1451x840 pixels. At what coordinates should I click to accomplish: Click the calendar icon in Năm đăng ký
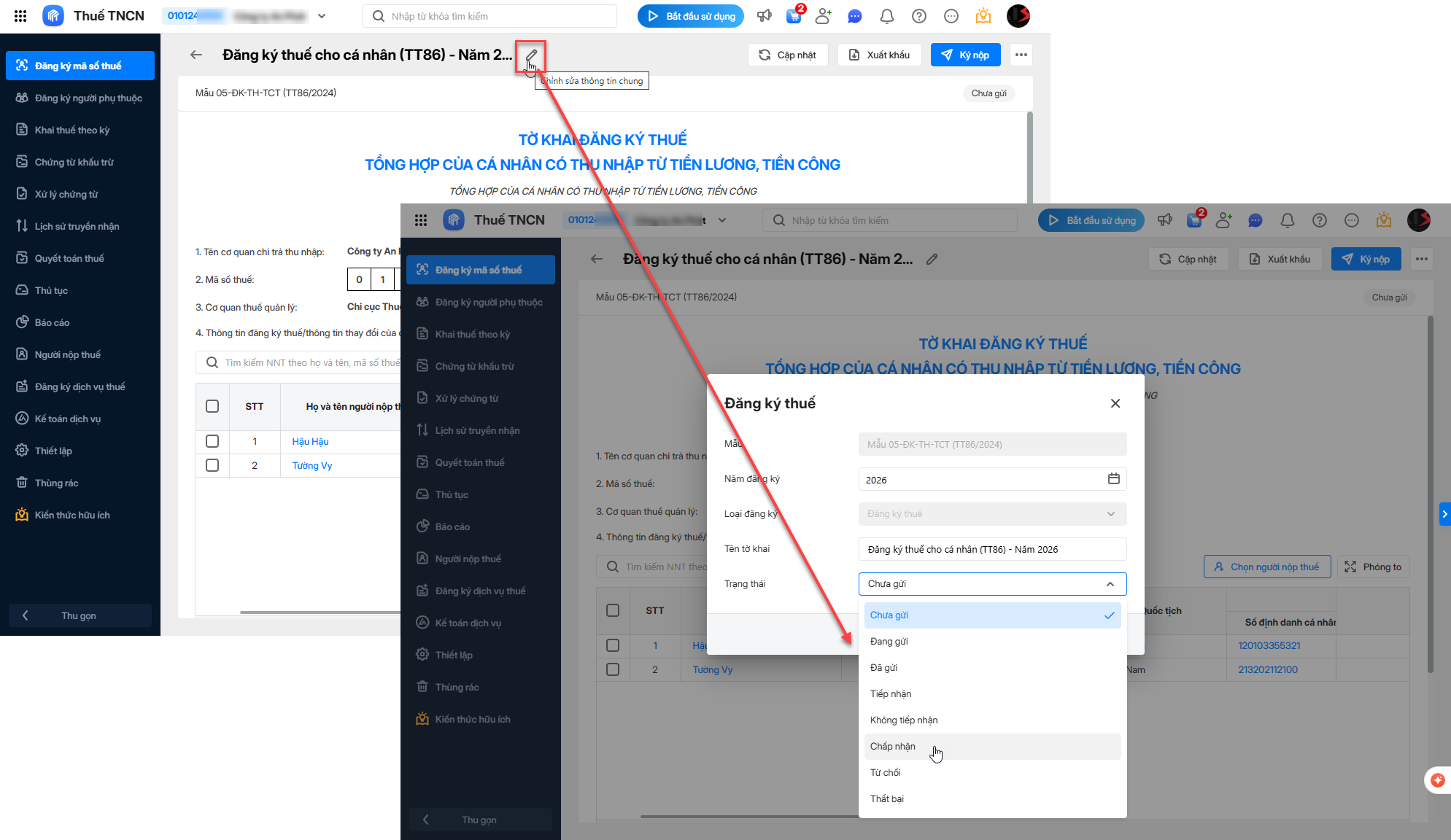click(x=1113, y=479)
